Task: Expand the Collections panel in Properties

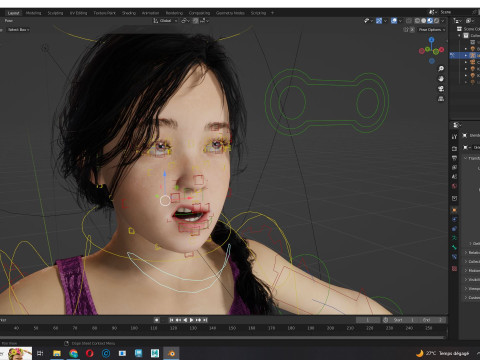Action: coord(472,262)
